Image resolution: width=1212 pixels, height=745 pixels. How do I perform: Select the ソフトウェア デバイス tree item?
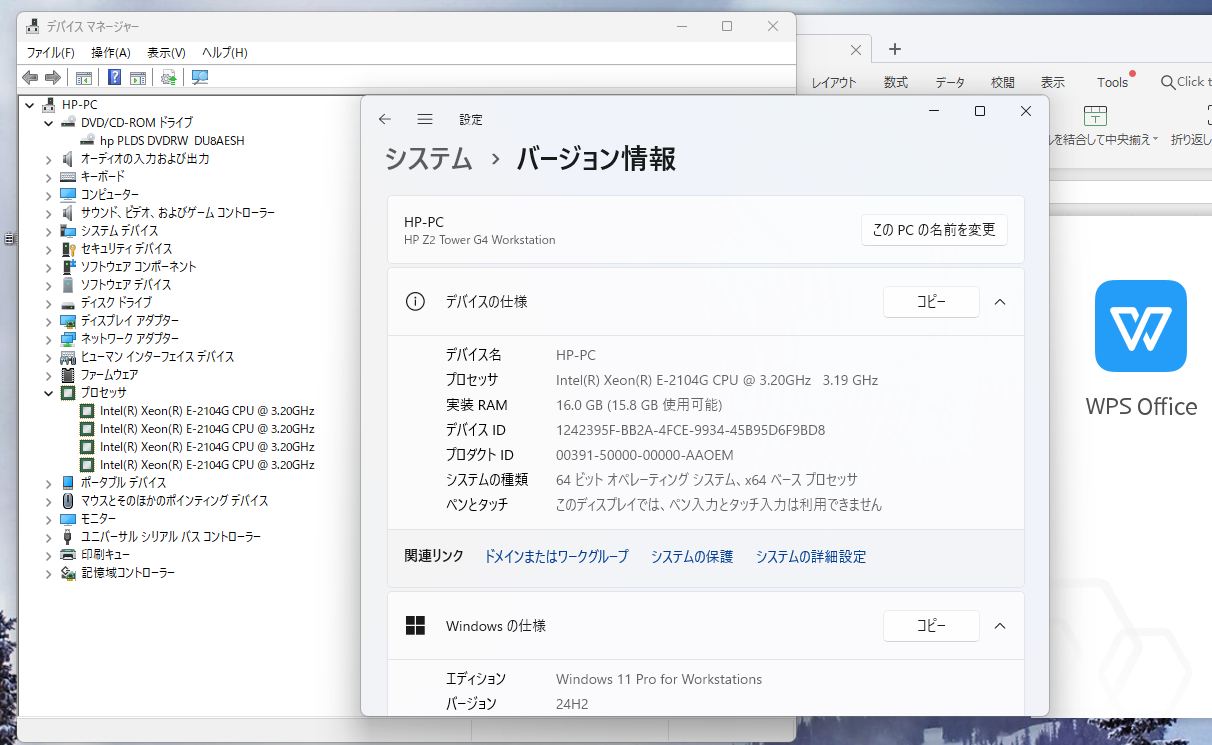point(126,284)
